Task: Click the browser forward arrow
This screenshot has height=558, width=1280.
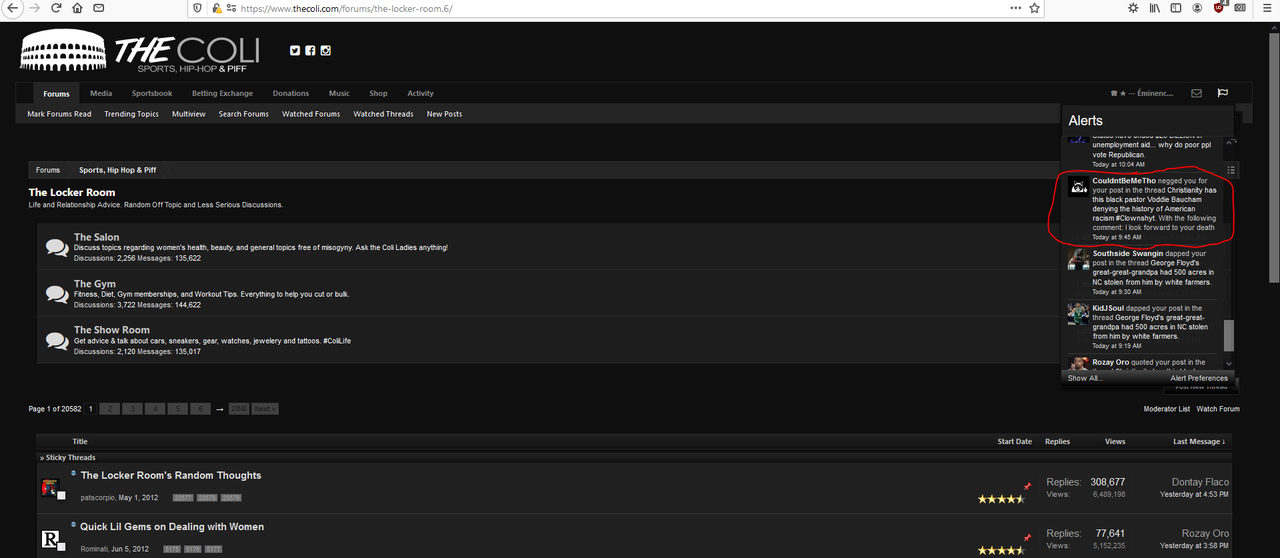Action: point(33,7)
